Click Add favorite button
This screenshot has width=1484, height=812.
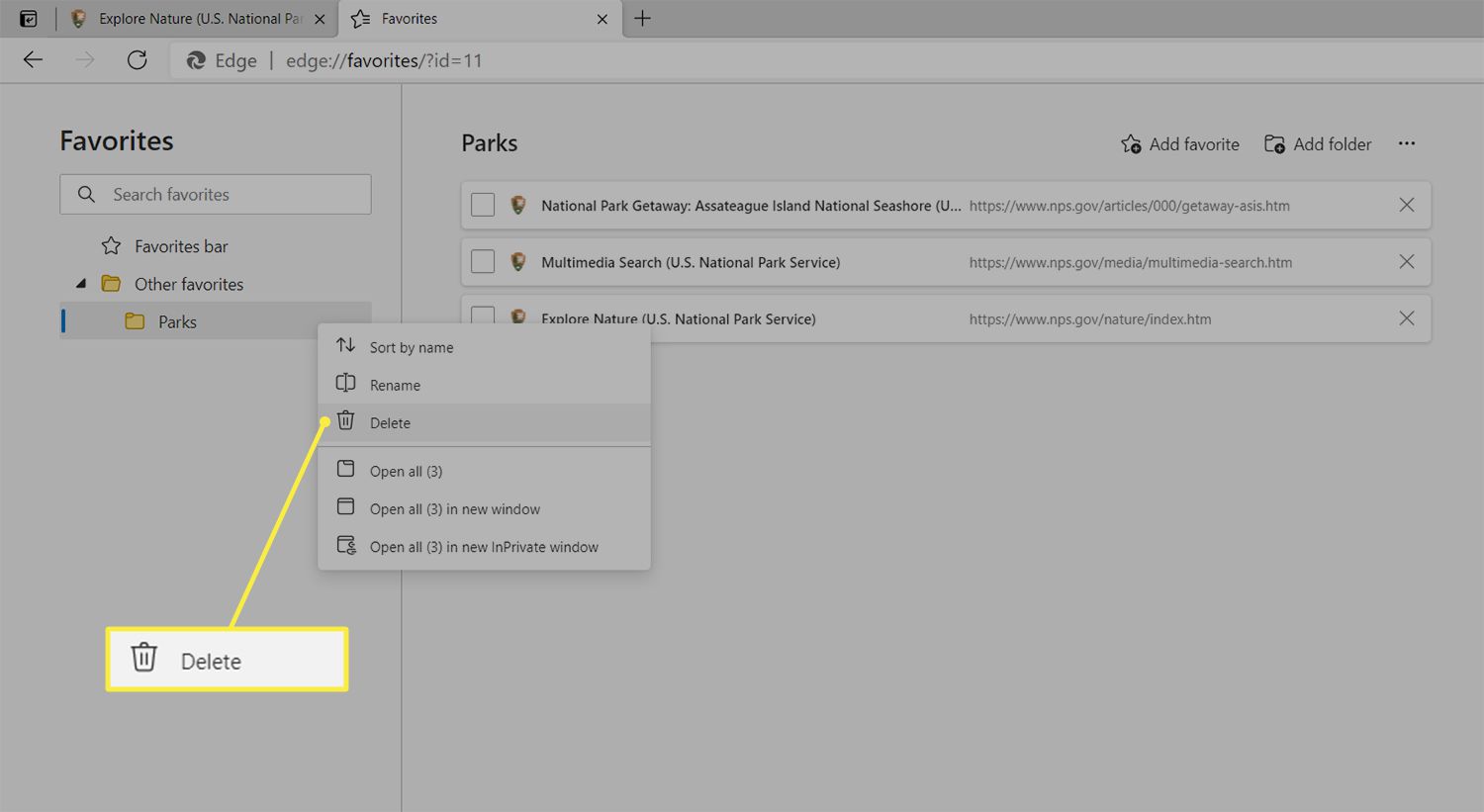[x=1180, y=144]
